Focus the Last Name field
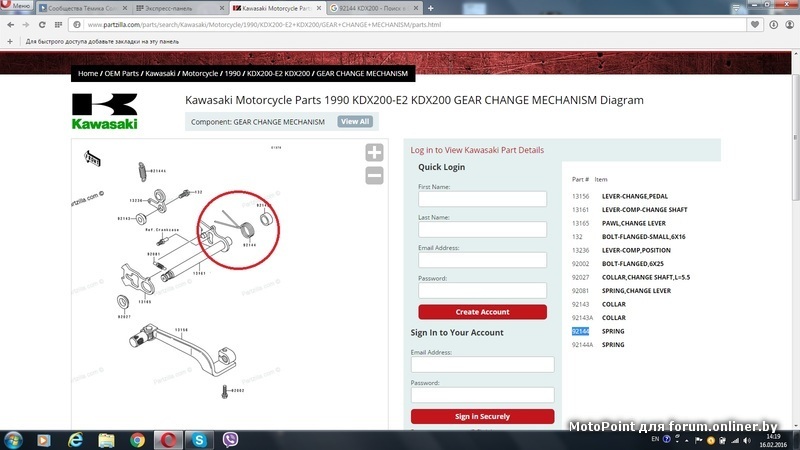 coord(482,230)
